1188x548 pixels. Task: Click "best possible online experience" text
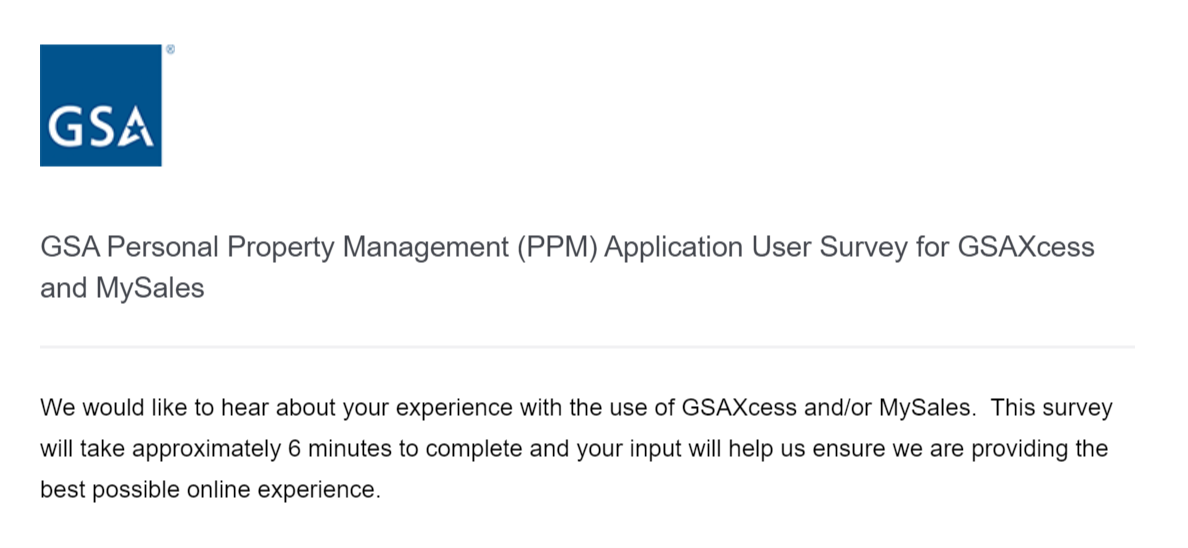coord(210,491)
